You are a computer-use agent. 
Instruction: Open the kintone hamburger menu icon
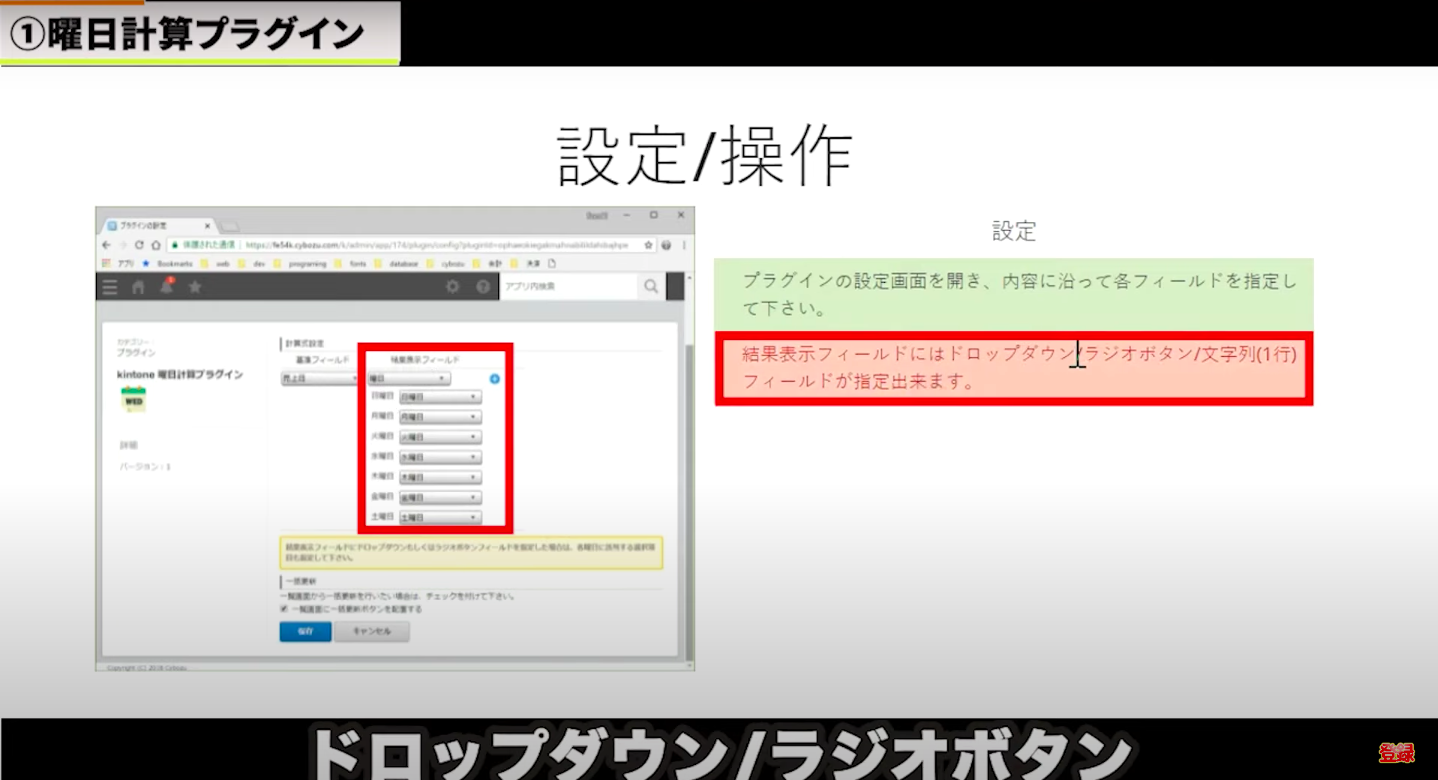pyautogui.click(x=110, y=287)
